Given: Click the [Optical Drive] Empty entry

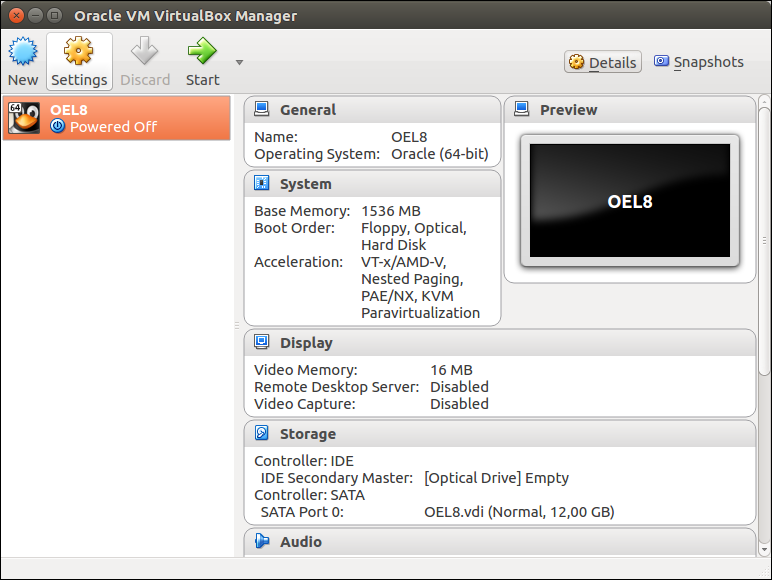Looking at the screenshot, I should (x=496, y=478).
